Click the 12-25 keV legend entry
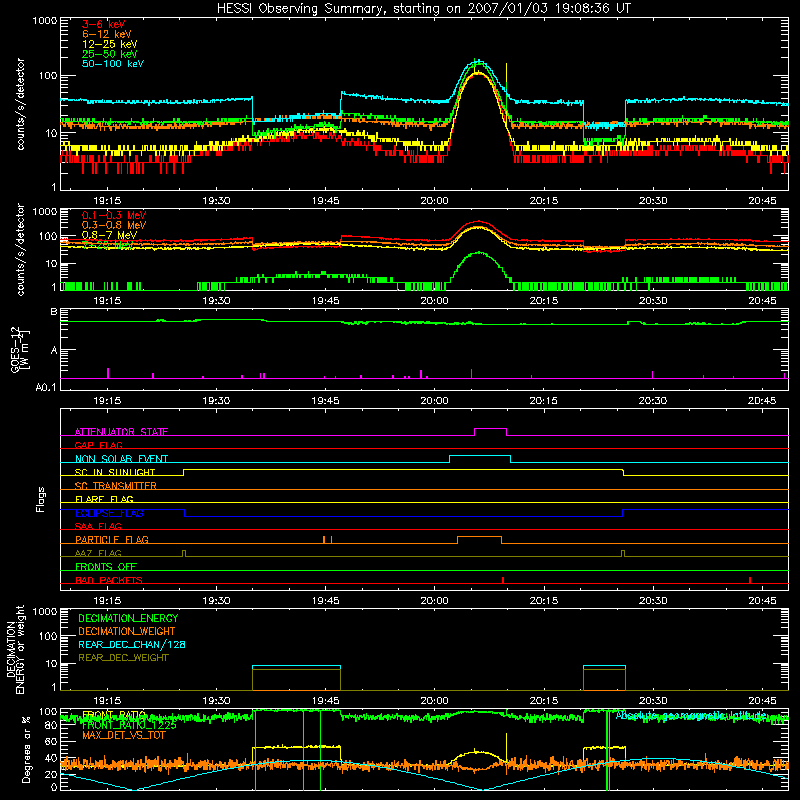This screenshot has width=800, height=800. [110, 44]
